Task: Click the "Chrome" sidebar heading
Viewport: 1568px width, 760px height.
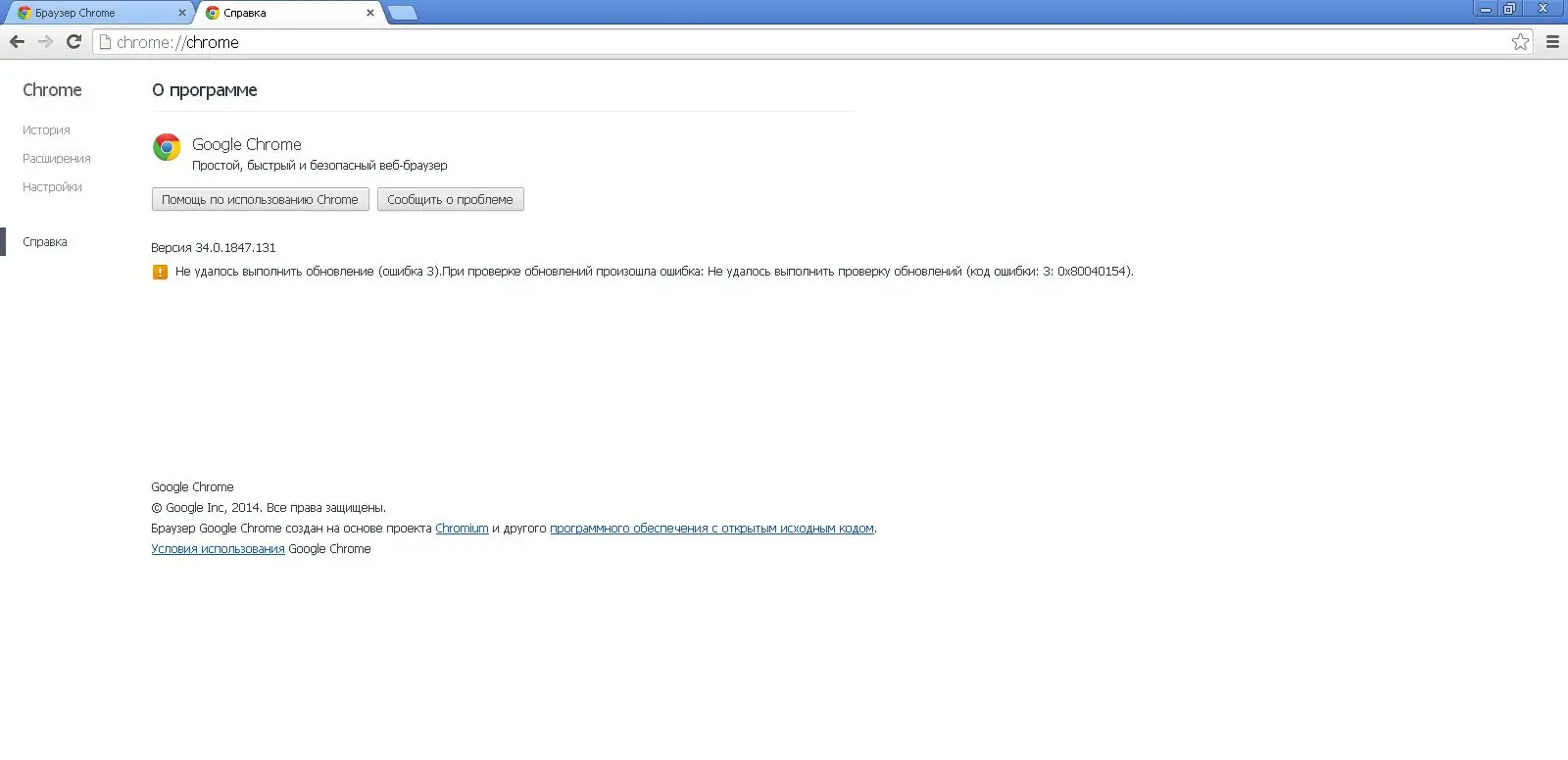Action: pyautogui.click(x=52, y=90)
